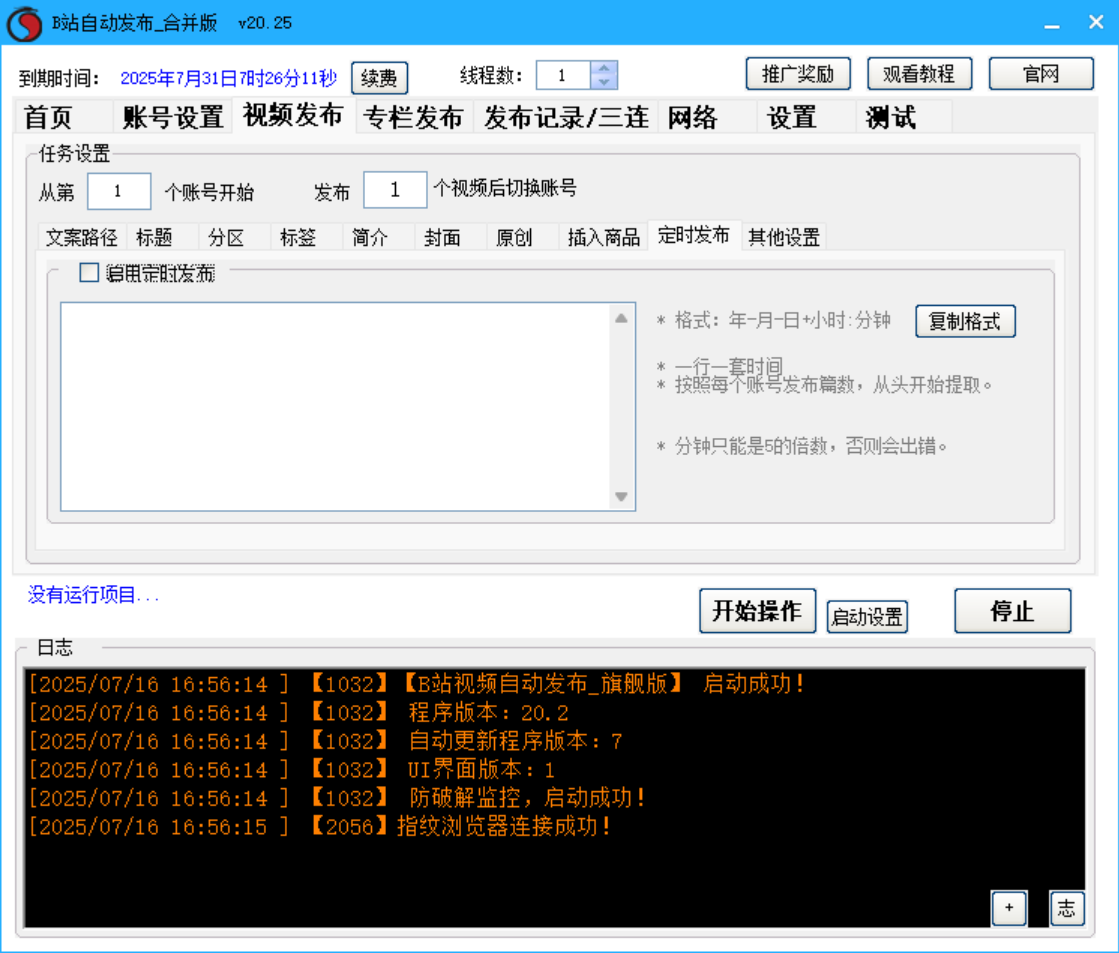Increase thread count with up arrow
The width and height of the screenshot is (1119, 953).
(604, 68)
